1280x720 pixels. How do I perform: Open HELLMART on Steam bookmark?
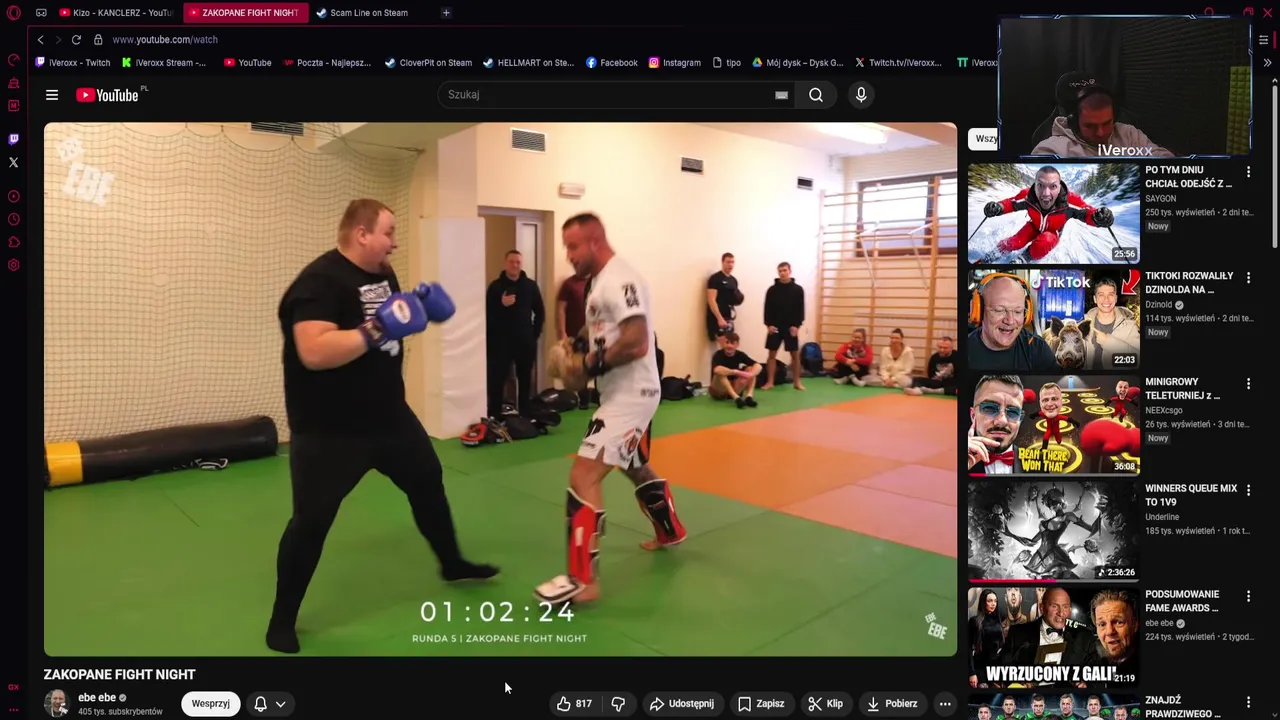coord(528,62)
